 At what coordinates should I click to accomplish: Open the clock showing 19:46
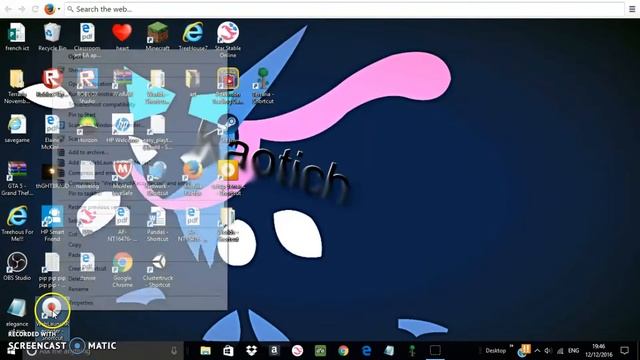(599, 351)
